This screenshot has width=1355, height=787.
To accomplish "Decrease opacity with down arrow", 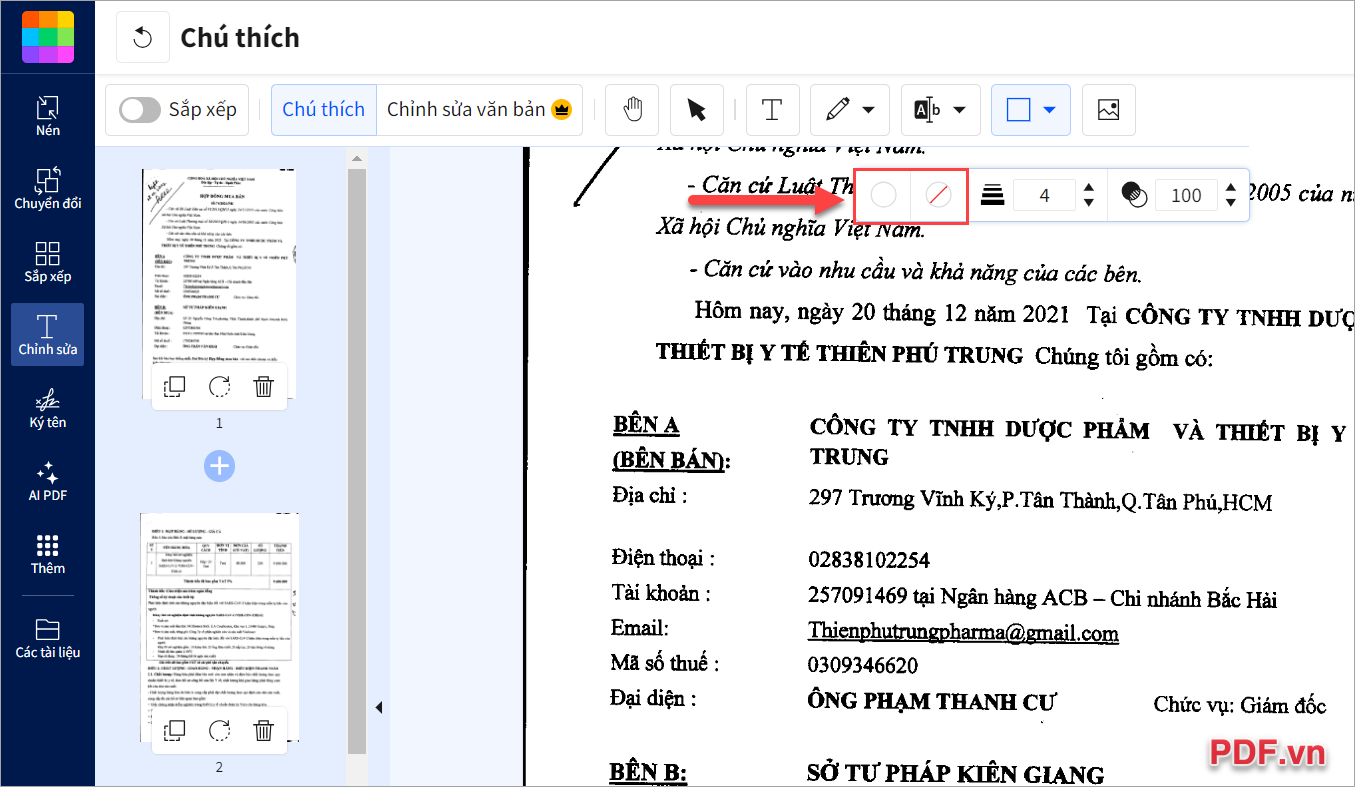I will click(x=1231, y=204).
